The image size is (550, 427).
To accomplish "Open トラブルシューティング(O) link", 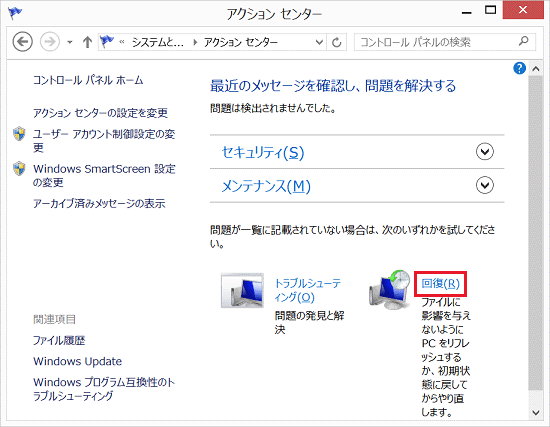I will [x=308, y=290].
